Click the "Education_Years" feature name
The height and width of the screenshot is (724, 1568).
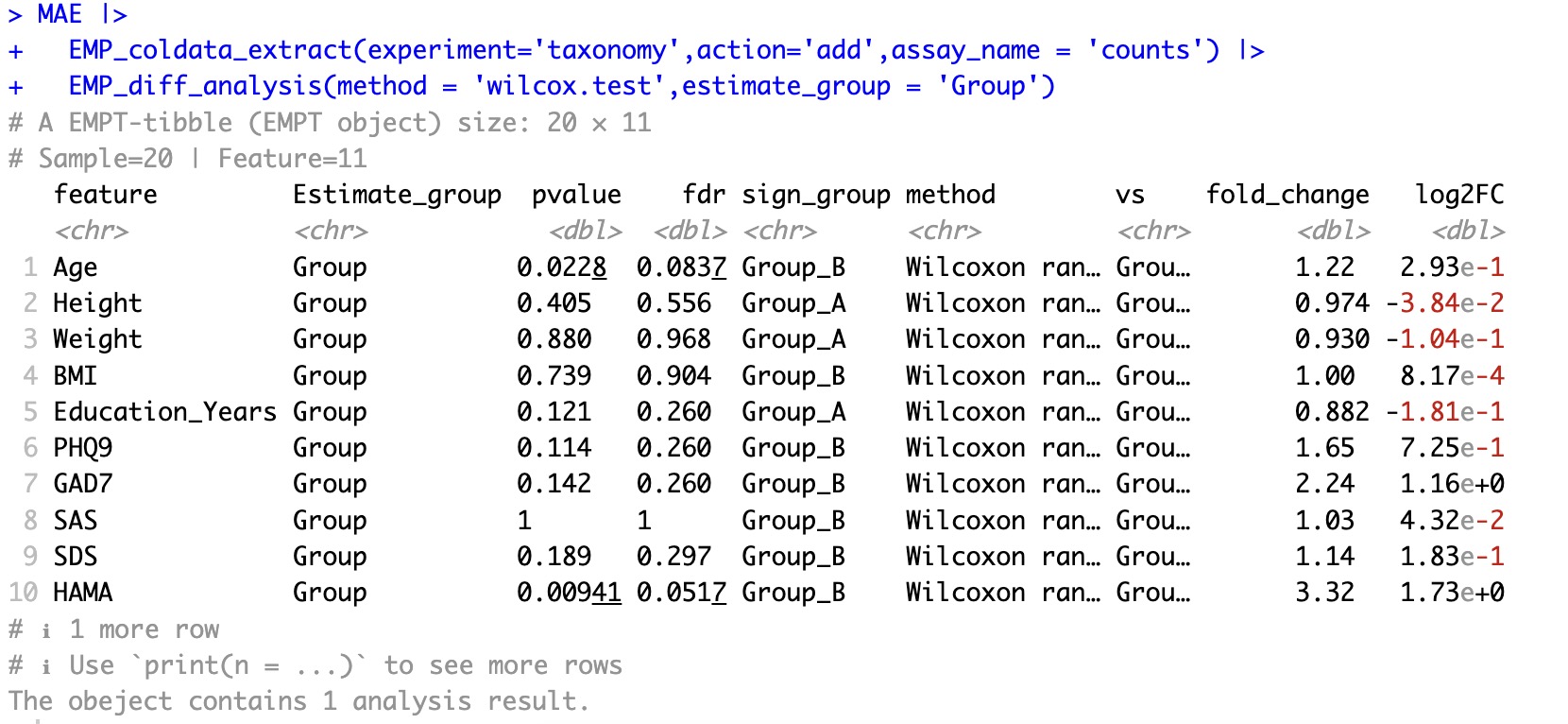pos(164,412)
